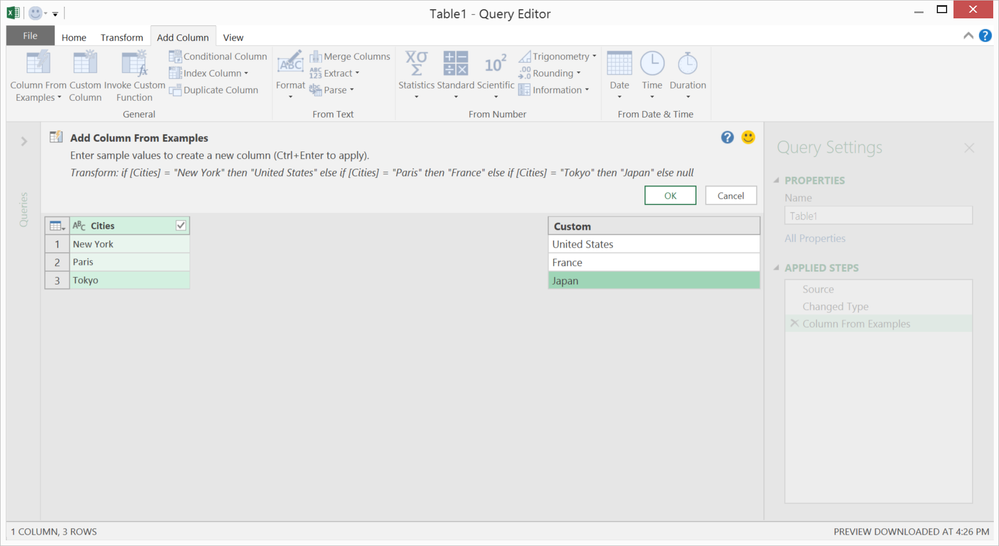999x546 pixels.
Task: Collapse the ribbon with the chevron
Action: coord(968,36)
